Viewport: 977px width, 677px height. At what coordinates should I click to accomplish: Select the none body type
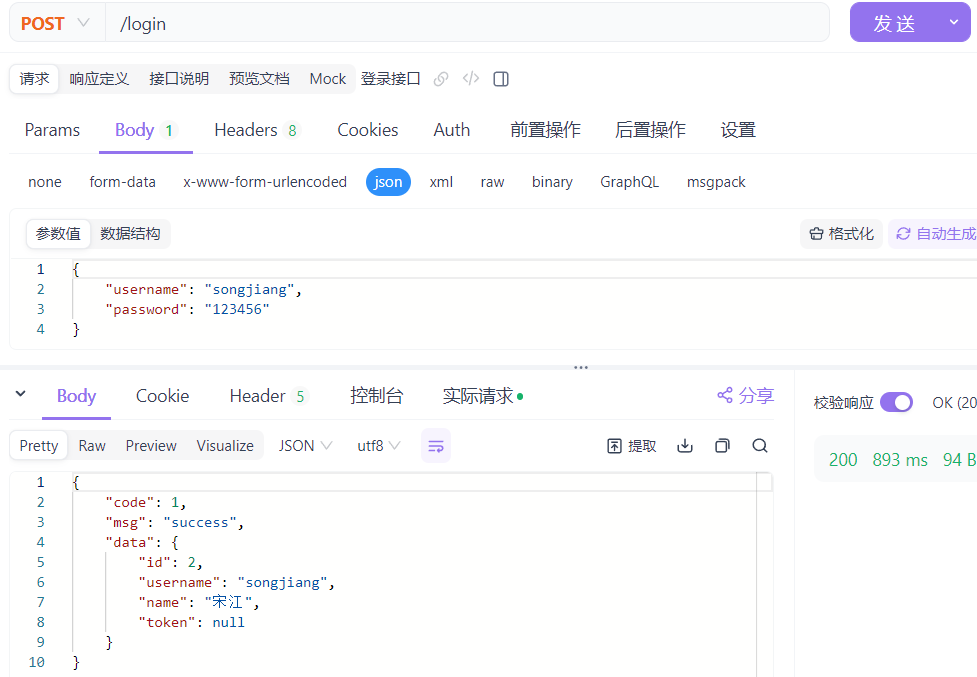45,182
